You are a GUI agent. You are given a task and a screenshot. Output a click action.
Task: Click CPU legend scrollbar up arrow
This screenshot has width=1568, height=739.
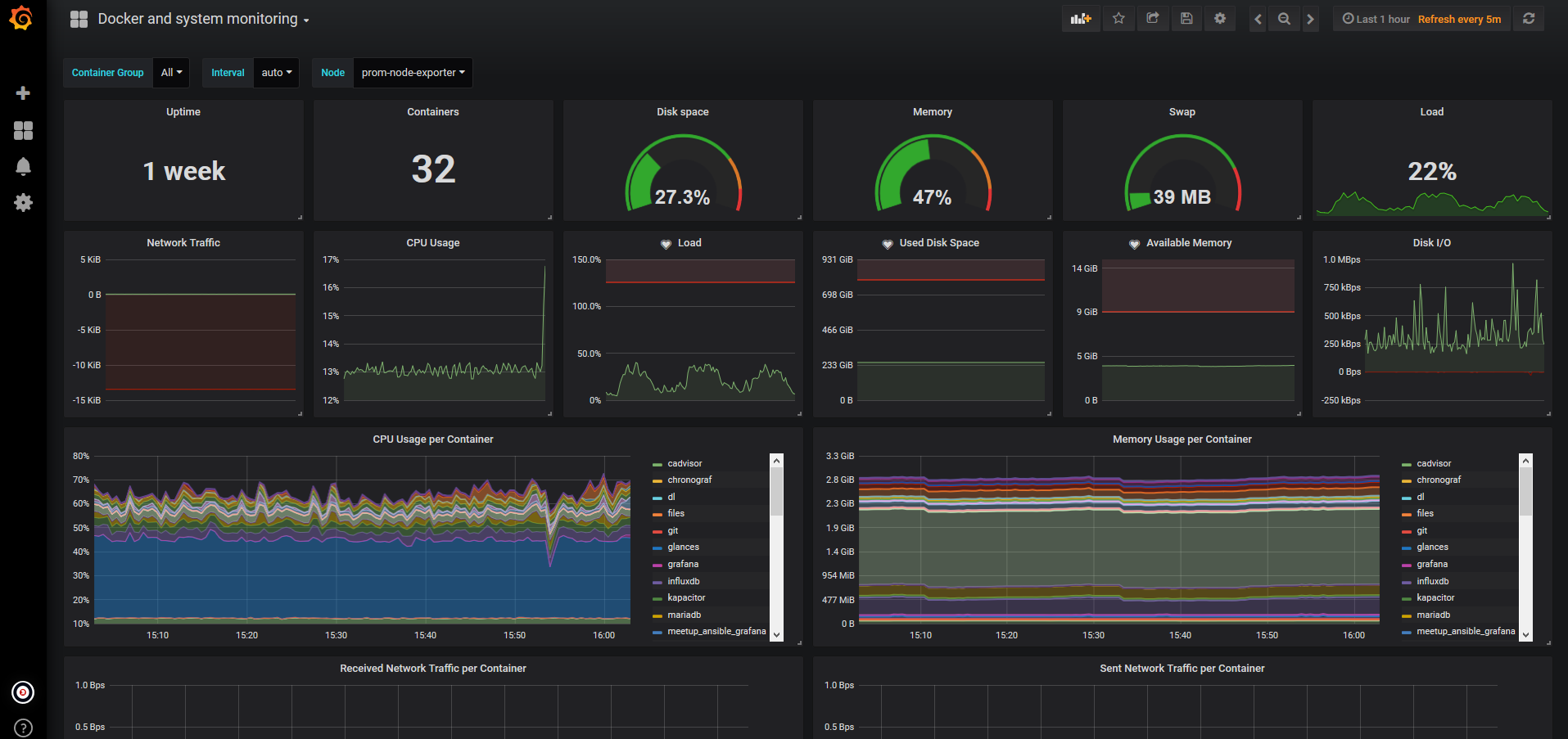tap(776, 461)
